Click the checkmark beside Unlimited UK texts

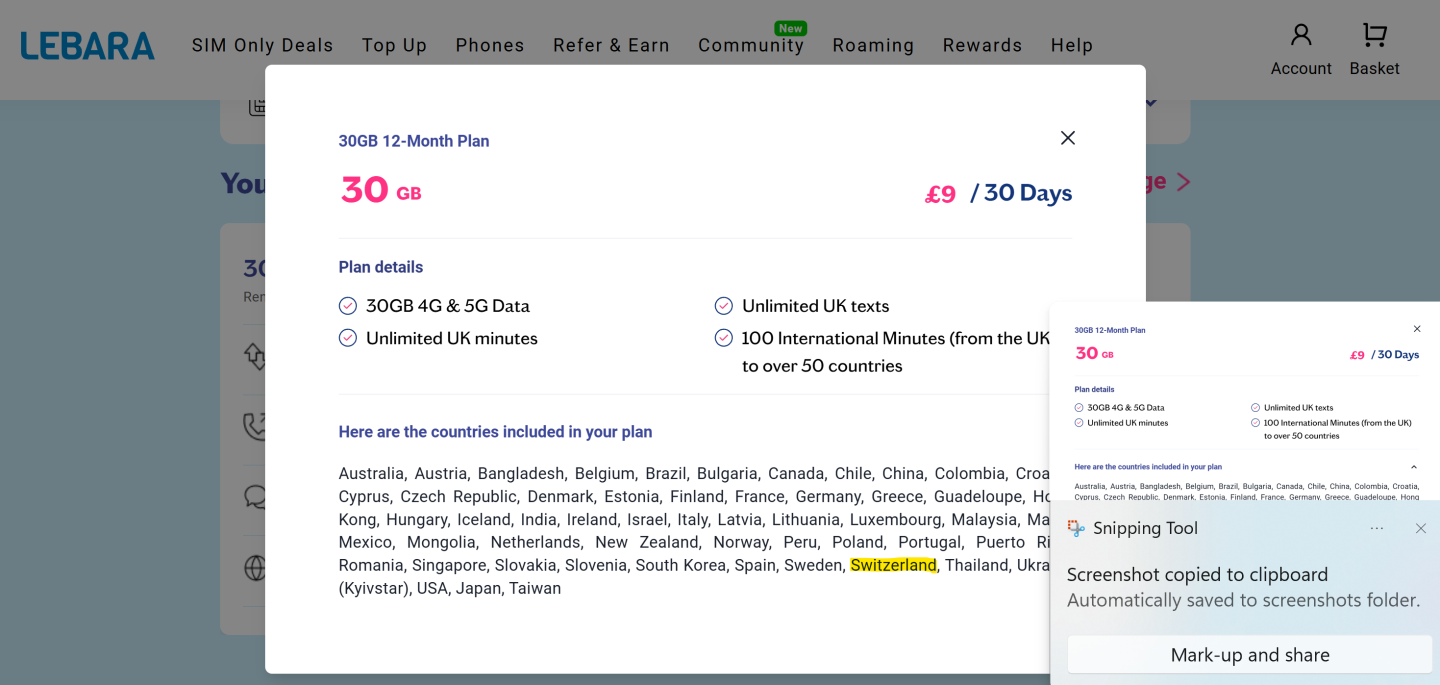[x=724, y=306]
